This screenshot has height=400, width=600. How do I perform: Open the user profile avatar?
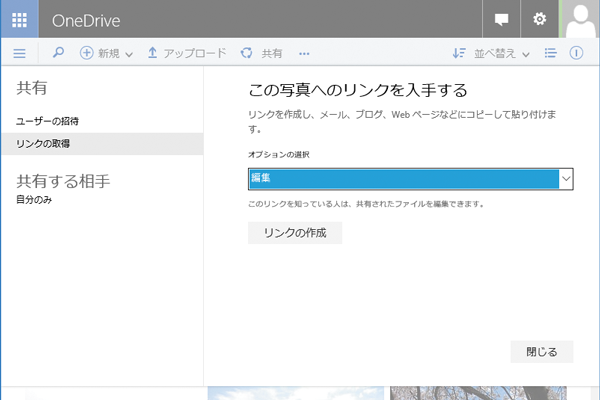point(580,19)
